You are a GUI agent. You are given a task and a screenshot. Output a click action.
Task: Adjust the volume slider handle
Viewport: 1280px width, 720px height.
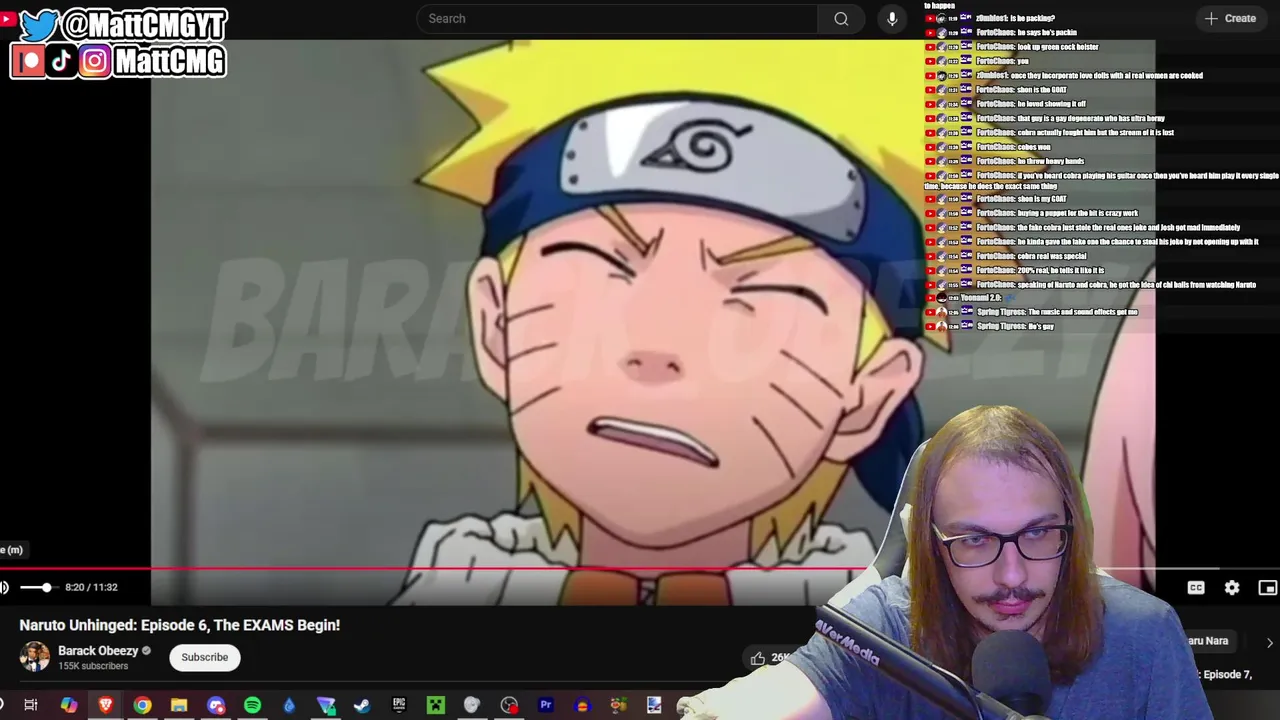[46, 588]
